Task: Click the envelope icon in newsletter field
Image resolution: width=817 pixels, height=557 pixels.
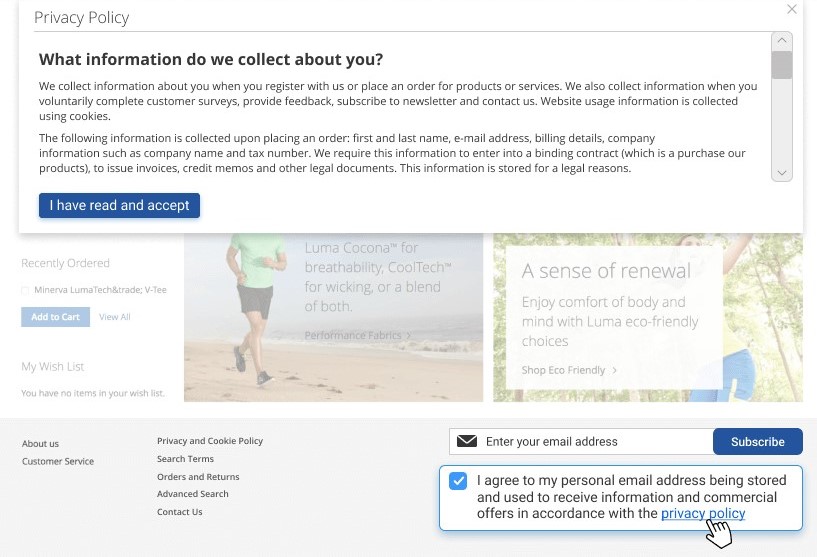Action: 466,441
